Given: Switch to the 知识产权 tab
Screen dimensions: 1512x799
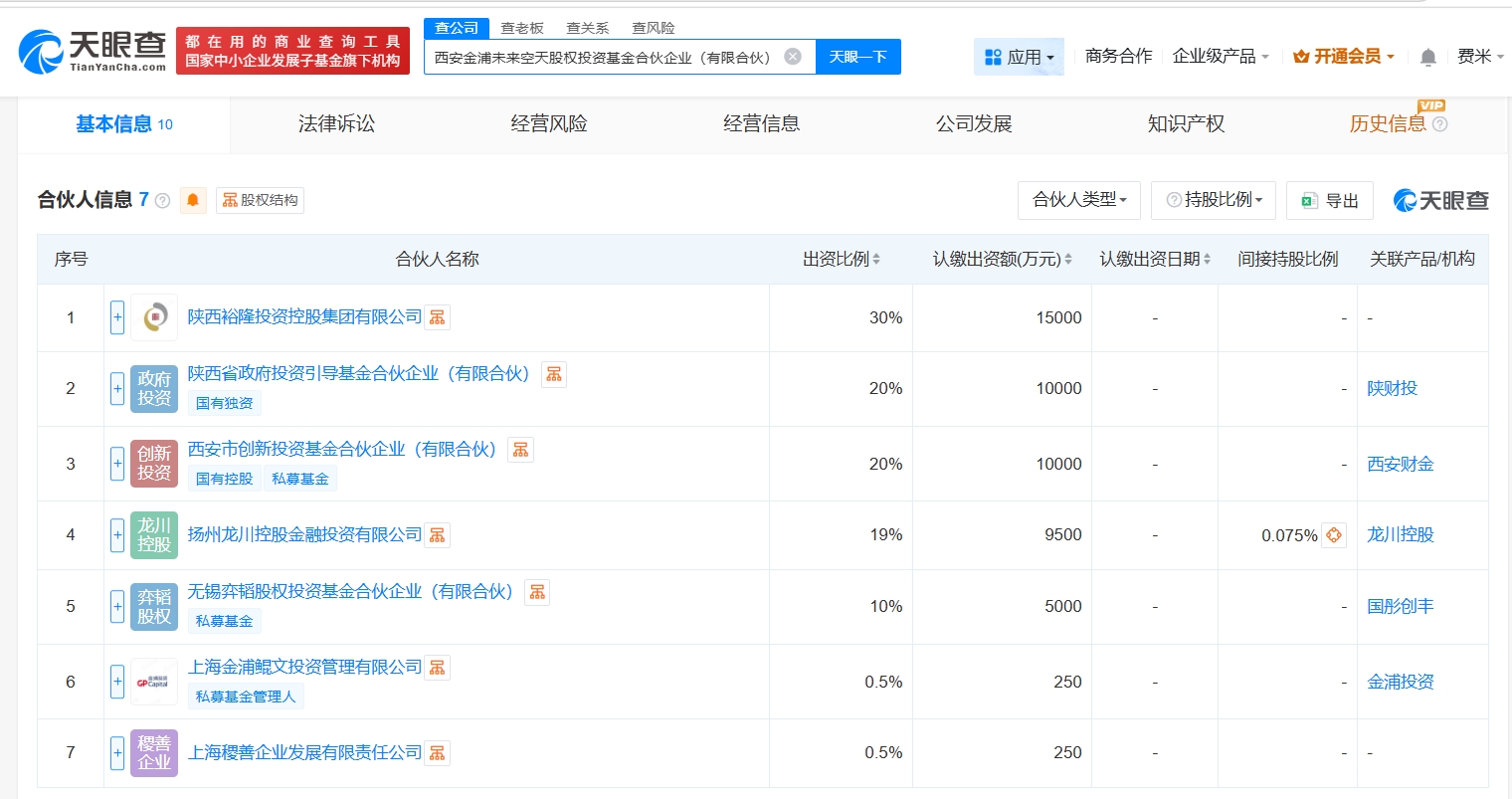Looking at the screenshot, I should (1186, 124).
